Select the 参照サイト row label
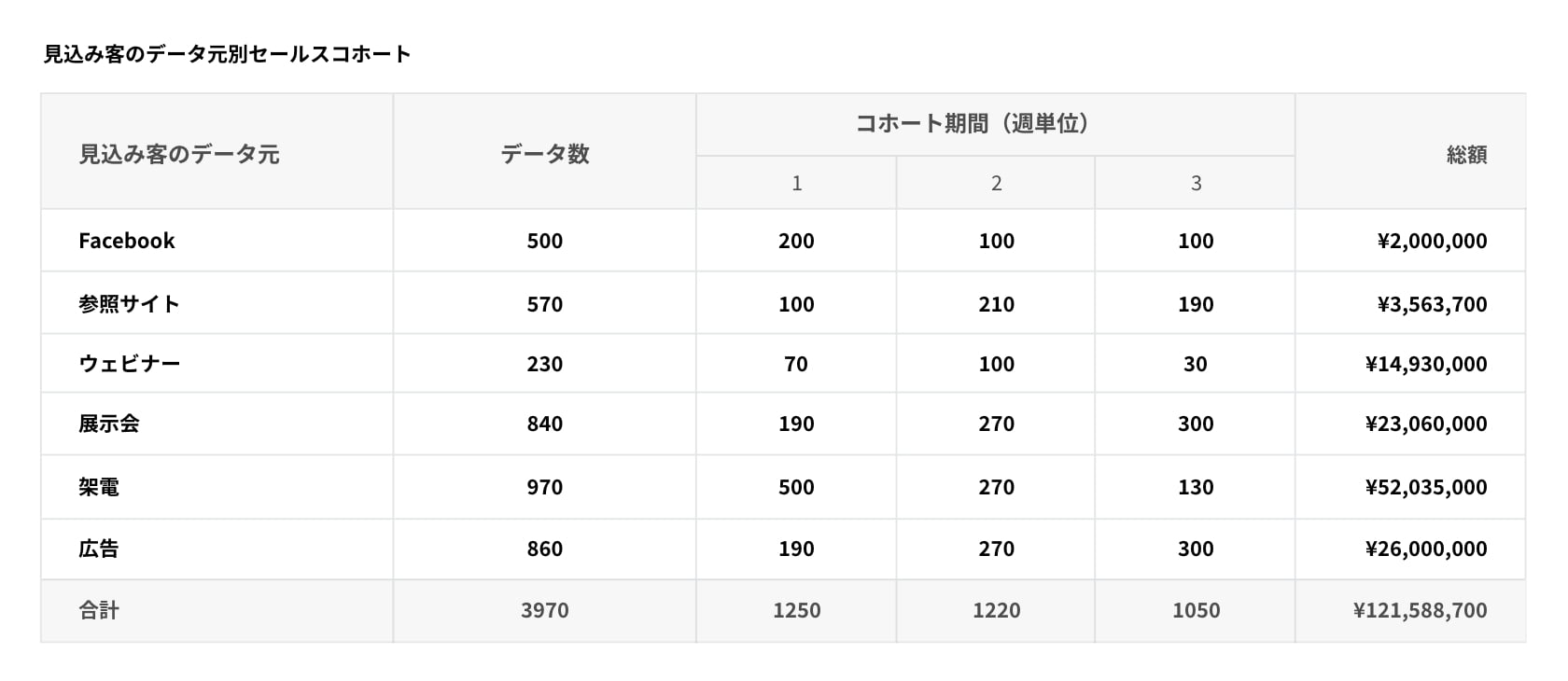The height and width of the screenshot is (681, 1568). click(129, 304)
